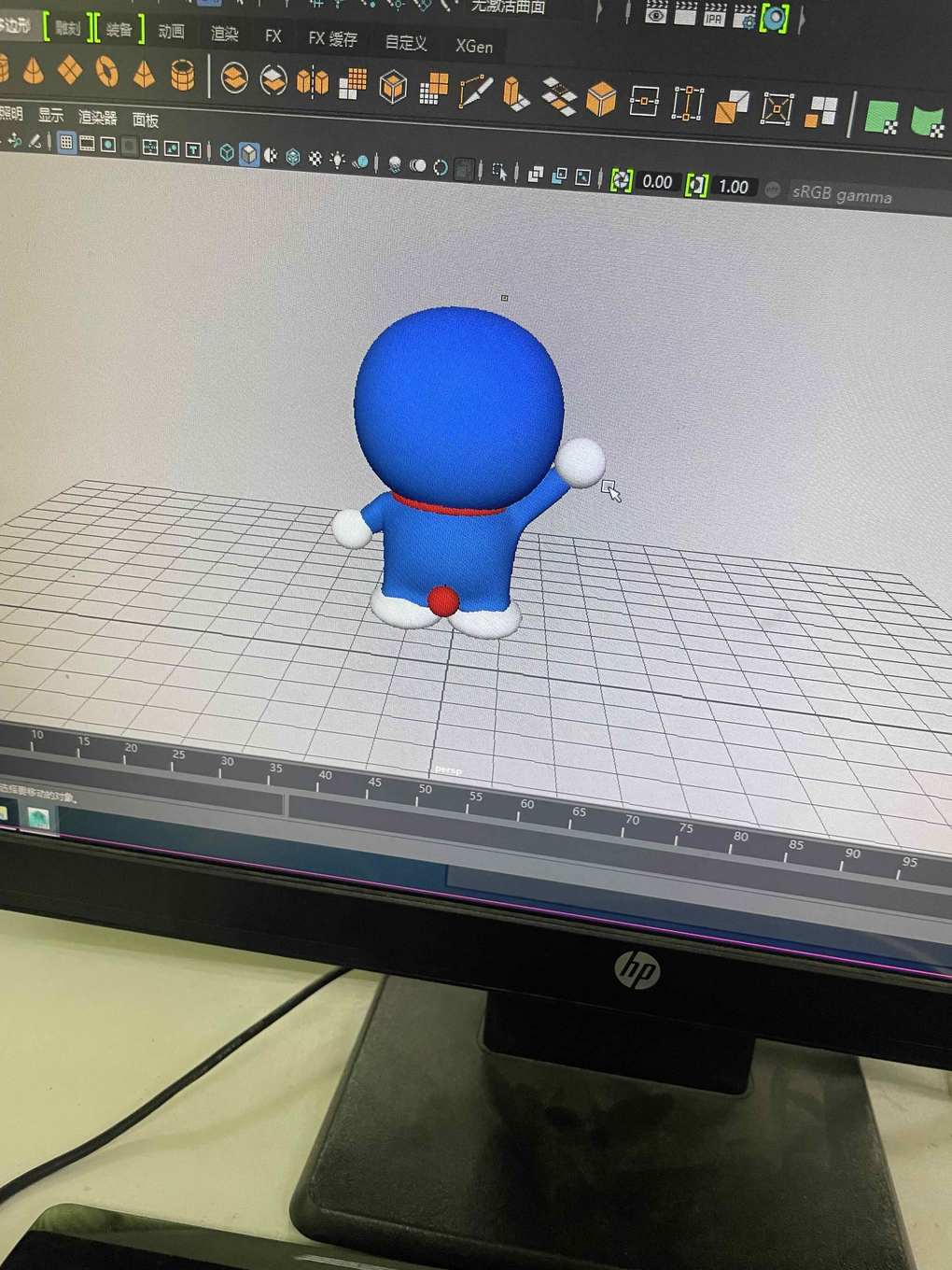Set the gamma value field showing 1.00
The height and width of the screenshot is (1270, 952).
pos(734,187)
